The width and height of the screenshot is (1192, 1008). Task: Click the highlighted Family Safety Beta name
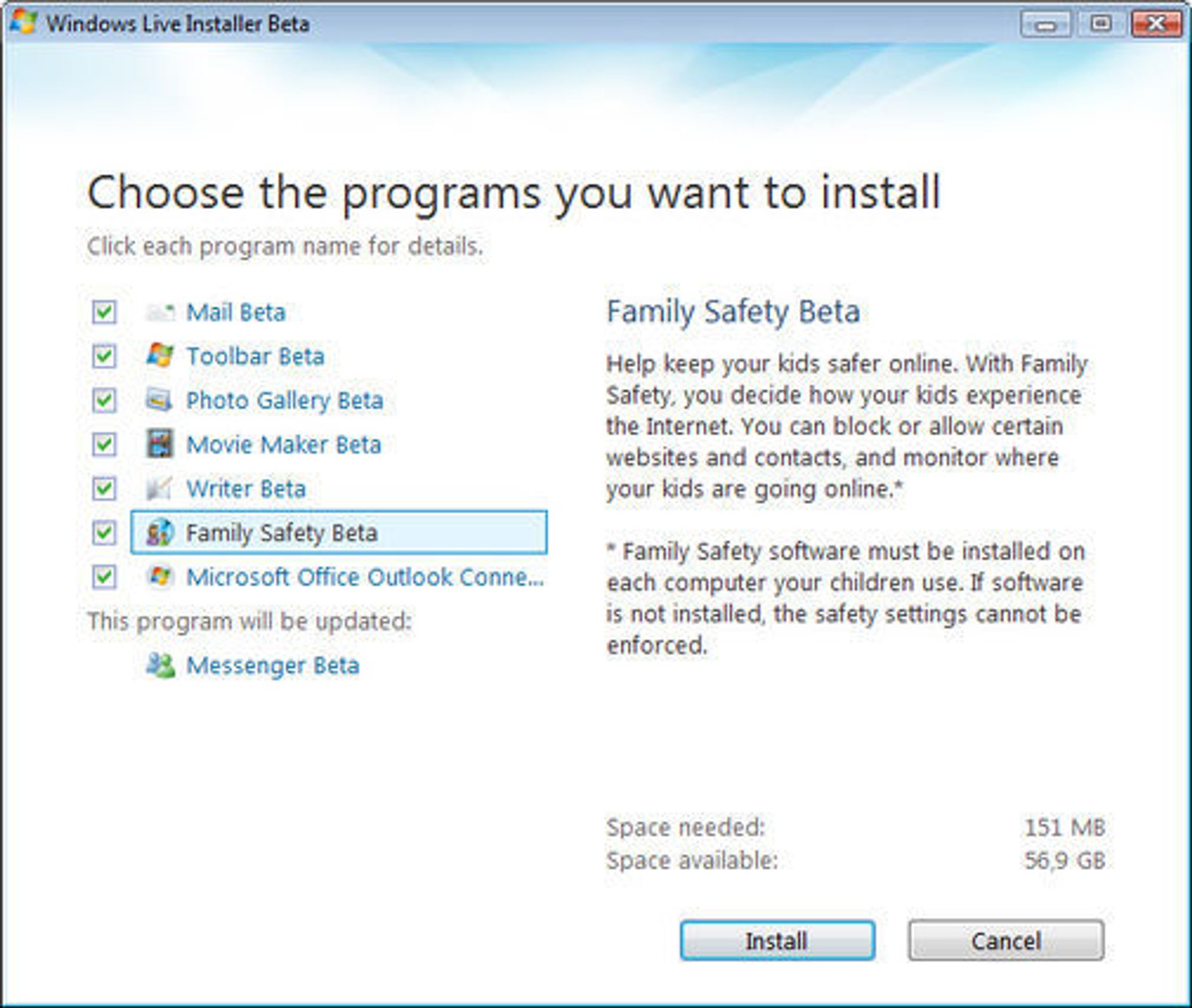(x=282, y=533)
